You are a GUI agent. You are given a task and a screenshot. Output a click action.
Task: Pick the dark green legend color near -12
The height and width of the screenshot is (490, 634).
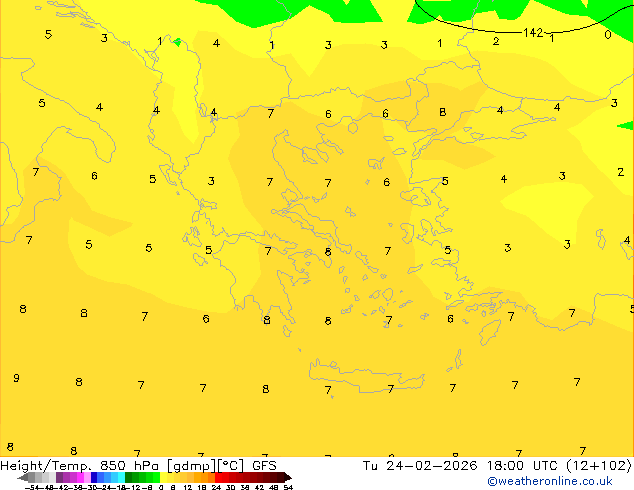[129, 477]
